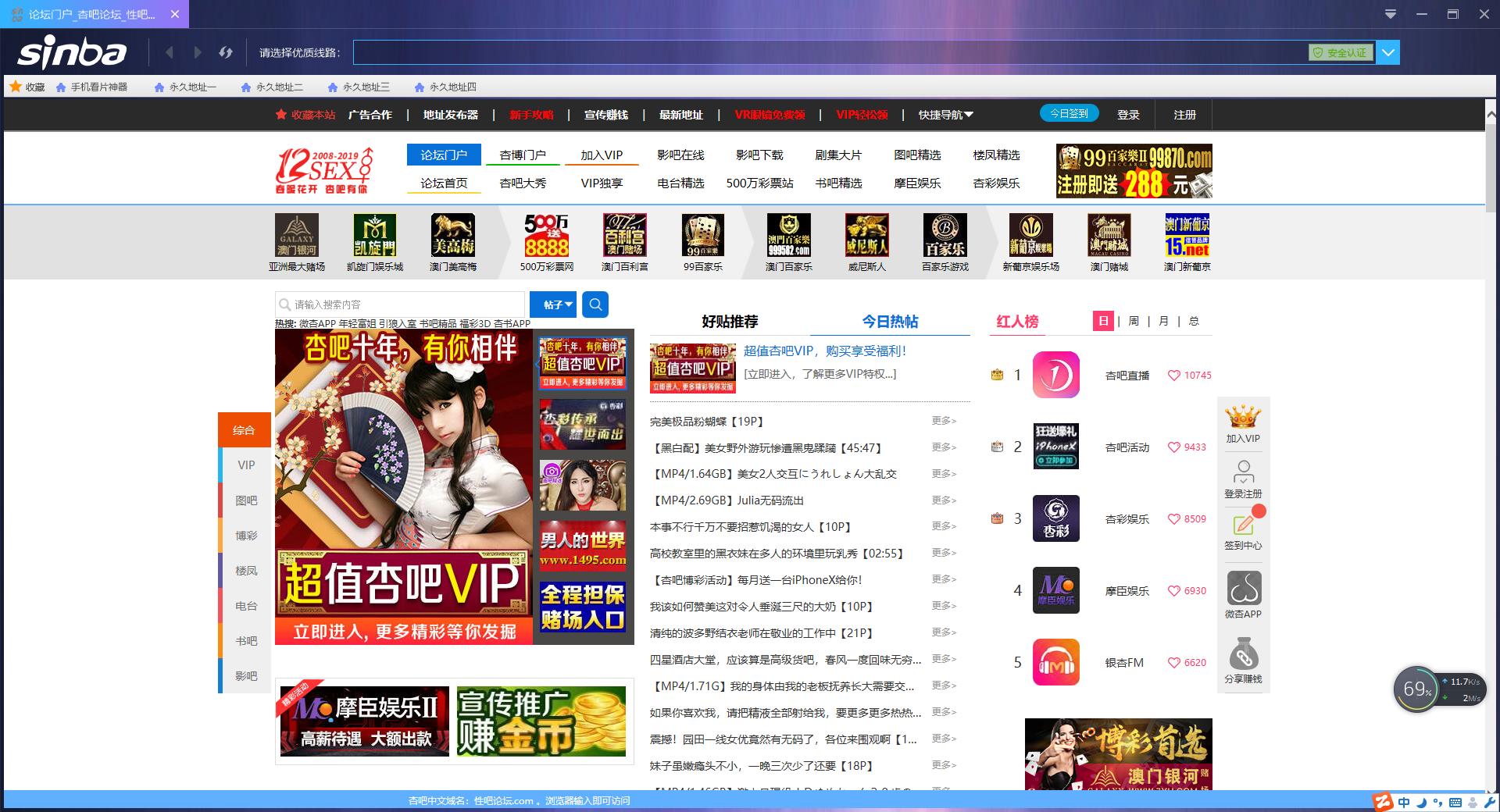Expand the address bar line dropdown arrow

pyautogui.click(x=1387, y=52)
